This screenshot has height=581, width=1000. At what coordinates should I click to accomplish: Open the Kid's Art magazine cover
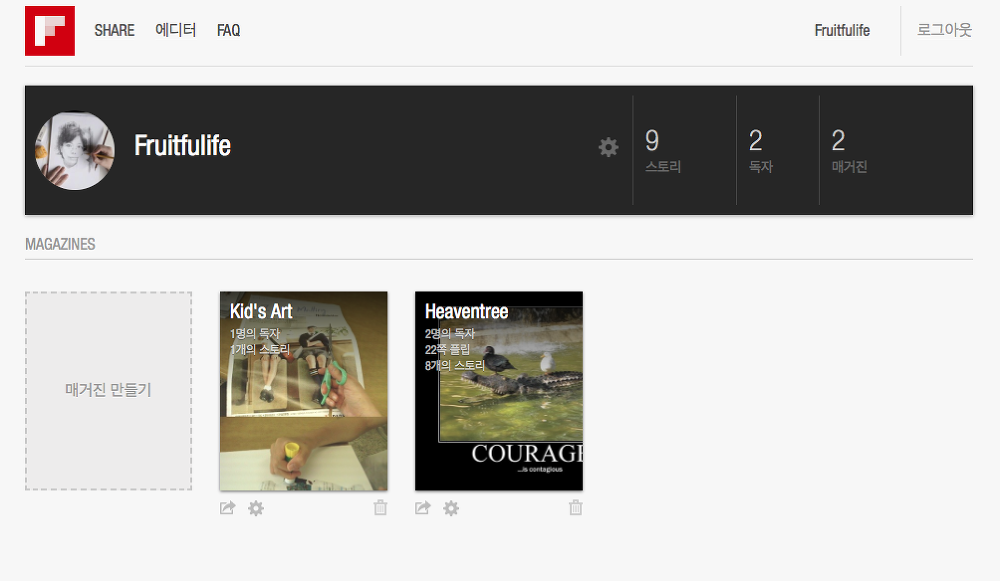coord(304,391)
